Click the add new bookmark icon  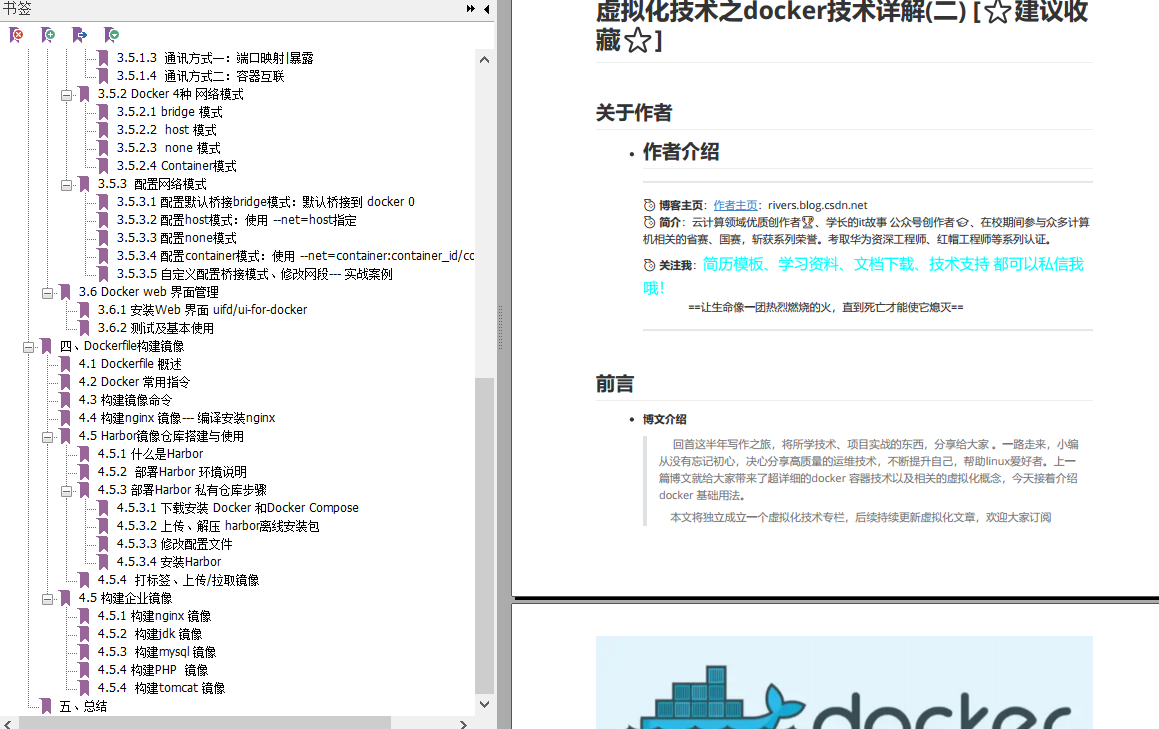pos(46,35)
